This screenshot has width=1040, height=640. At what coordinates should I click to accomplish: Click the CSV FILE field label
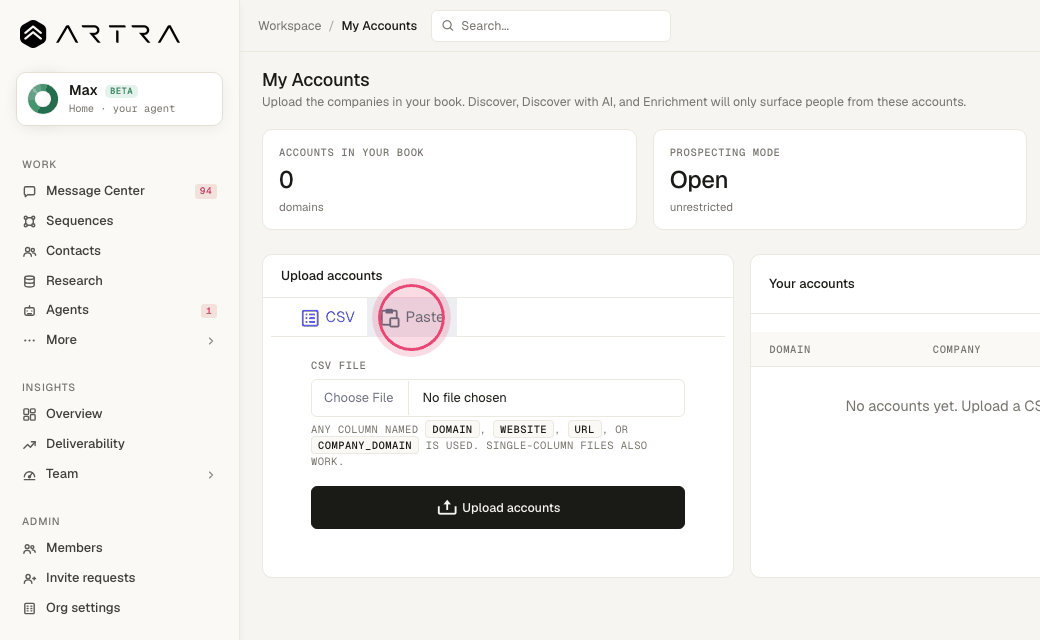[x=338, y=365]
